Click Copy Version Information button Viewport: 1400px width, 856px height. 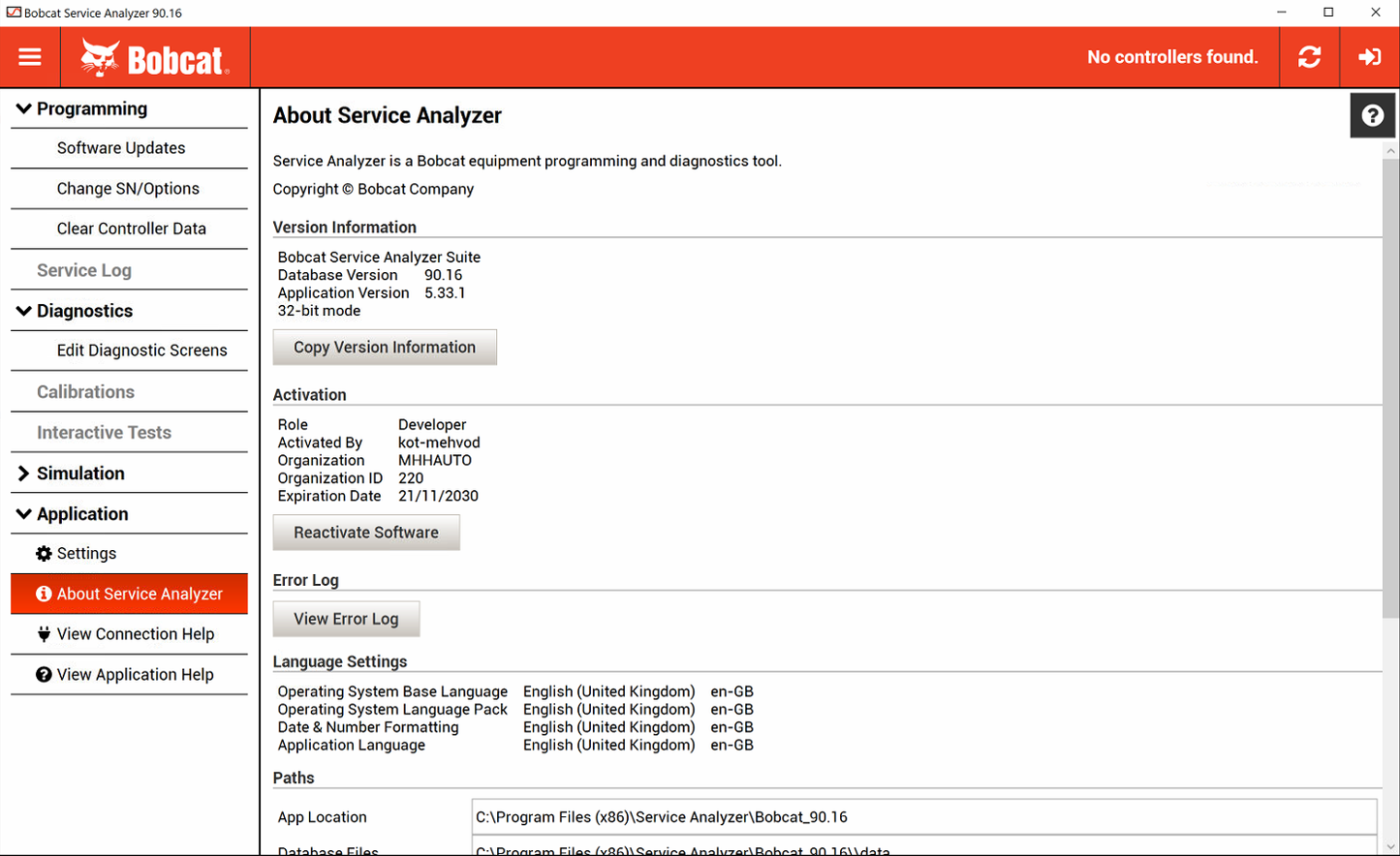(x=385, y=348)
